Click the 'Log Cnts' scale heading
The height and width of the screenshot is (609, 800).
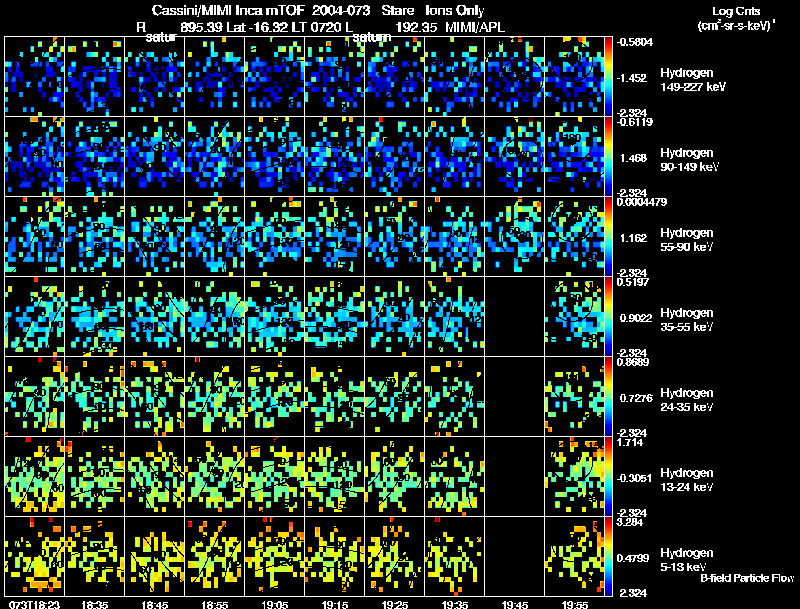tap(736, 11)
